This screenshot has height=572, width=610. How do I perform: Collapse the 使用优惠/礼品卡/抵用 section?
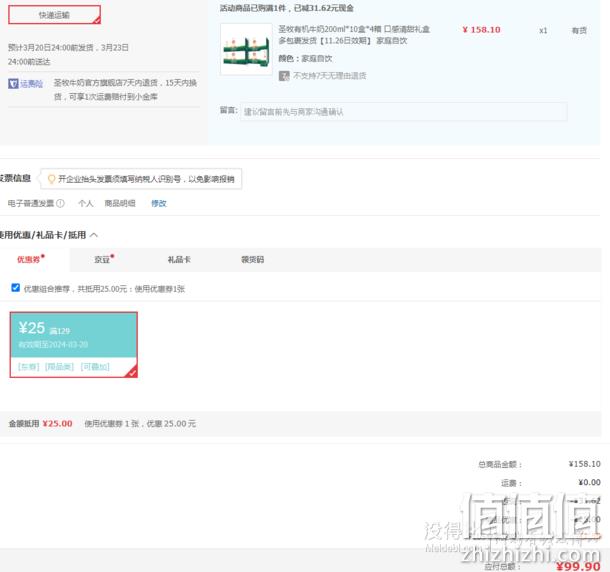[x=94, y=235]
